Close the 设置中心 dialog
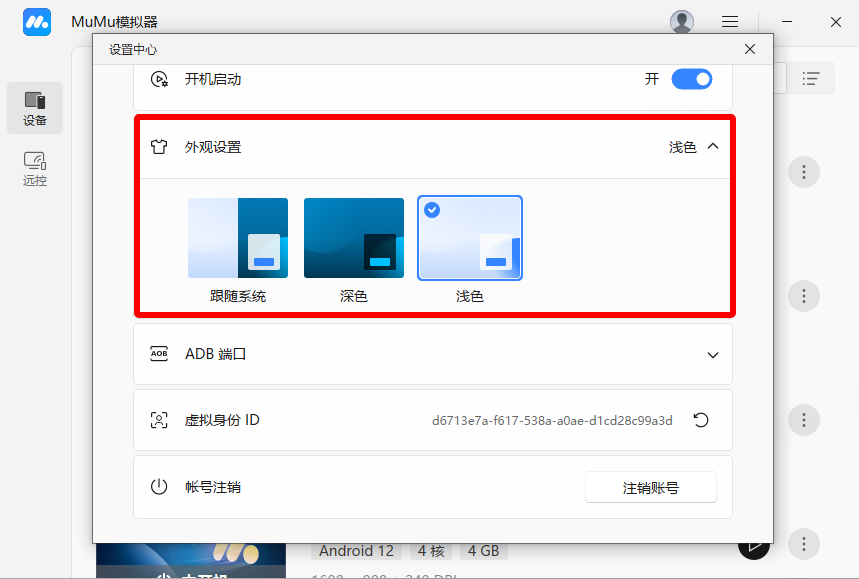 (x=750, y=49)
